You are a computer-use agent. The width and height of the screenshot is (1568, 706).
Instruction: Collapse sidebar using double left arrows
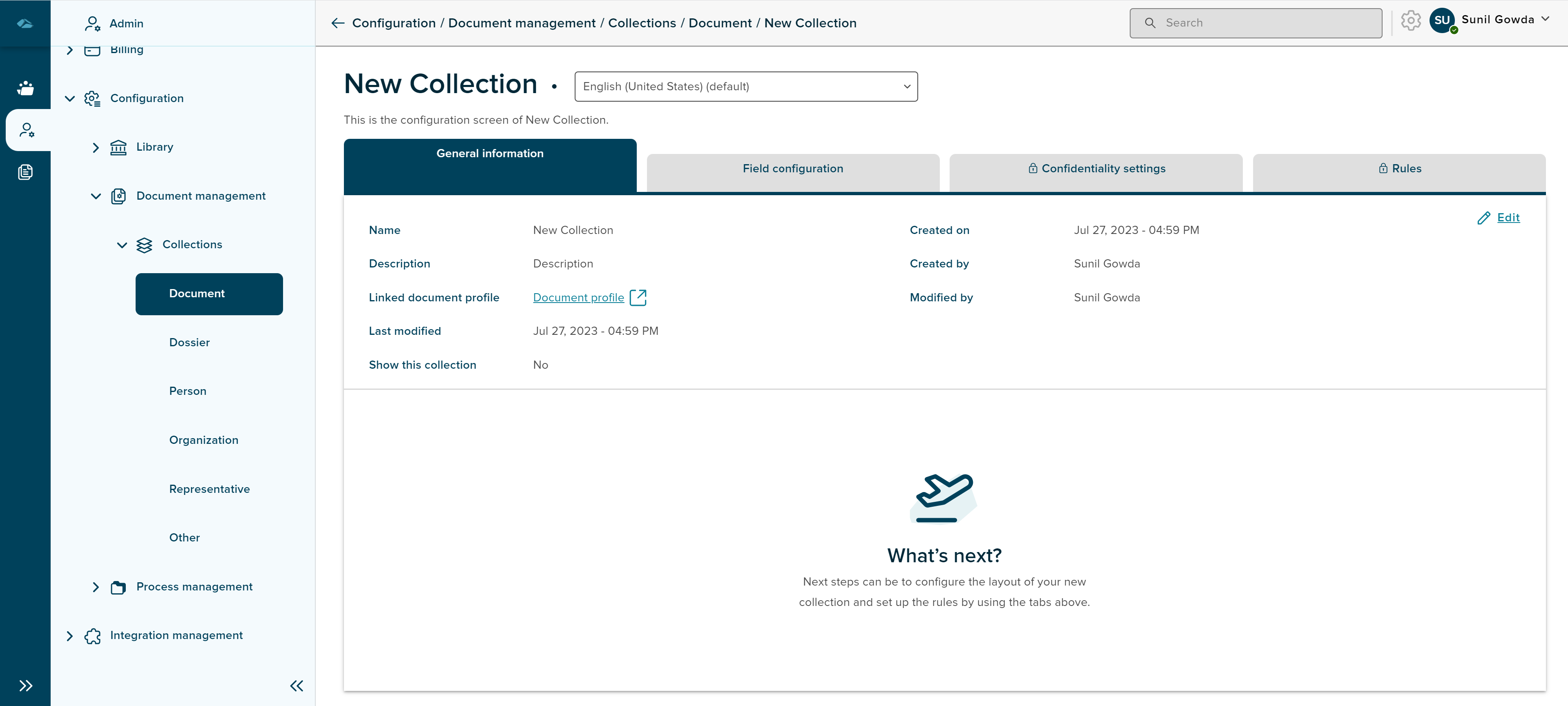[297, 686]
